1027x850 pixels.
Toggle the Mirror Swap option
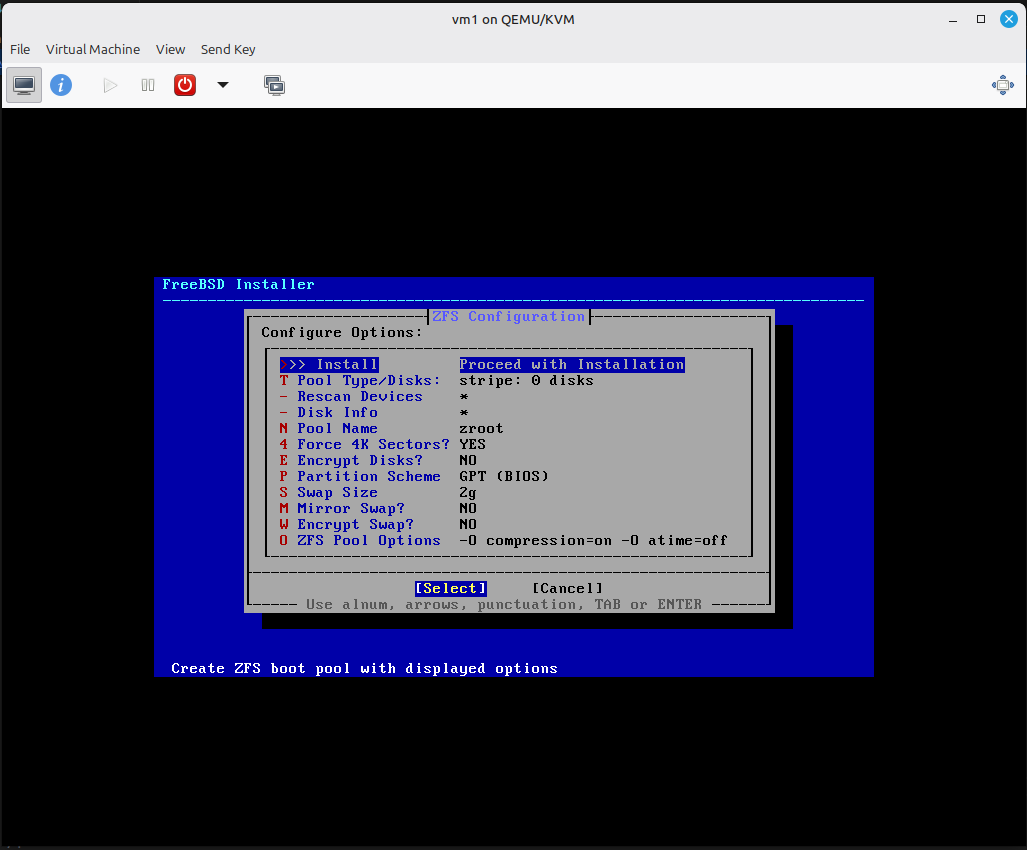tap(351, 509)
